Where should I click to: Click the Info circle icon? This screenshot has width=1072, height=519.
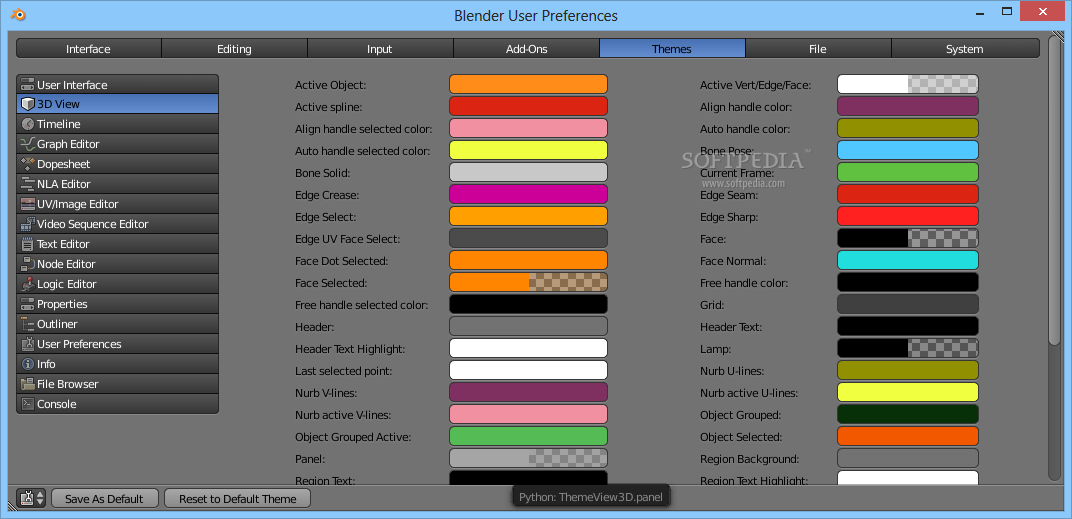(x=27, y=364)
